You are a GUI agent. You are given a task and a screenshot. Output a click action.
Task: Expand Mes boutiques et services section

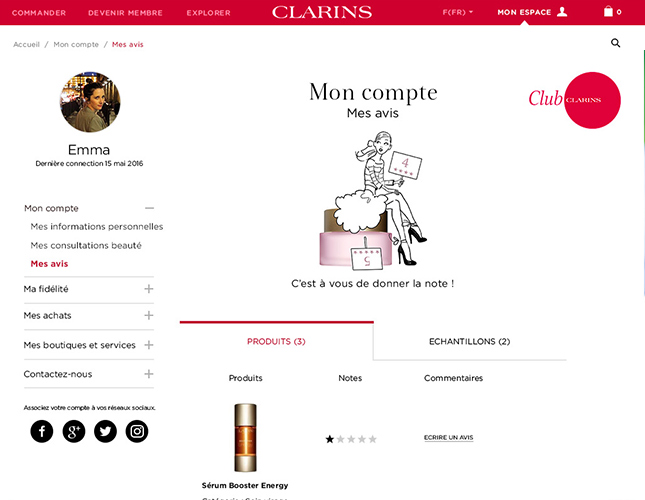[149, 345]
